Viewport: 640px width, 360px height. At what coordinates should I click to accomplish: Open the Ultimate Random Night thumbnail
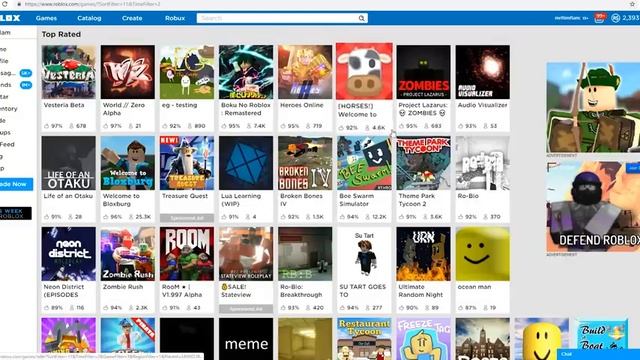pos(424,254)
